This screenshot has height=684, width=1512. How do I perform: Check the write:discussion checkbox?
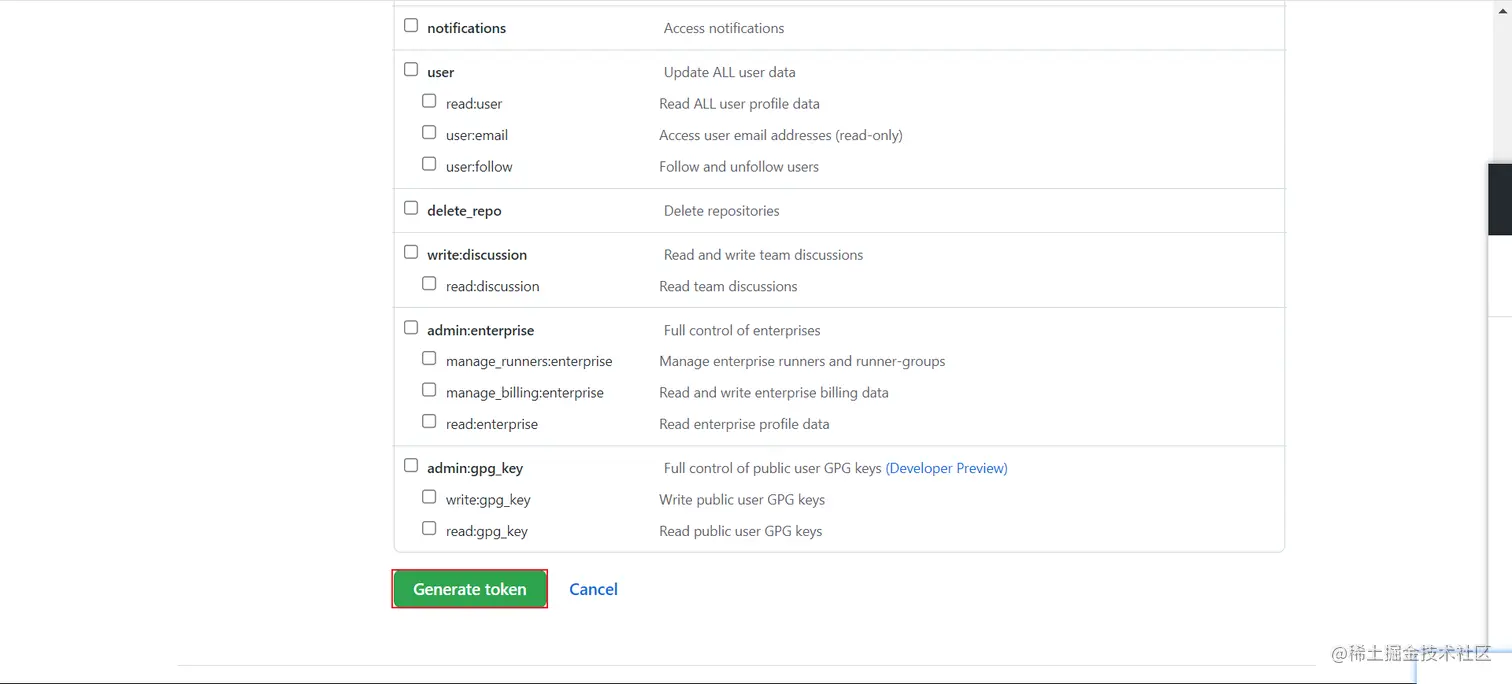point(411,252)
